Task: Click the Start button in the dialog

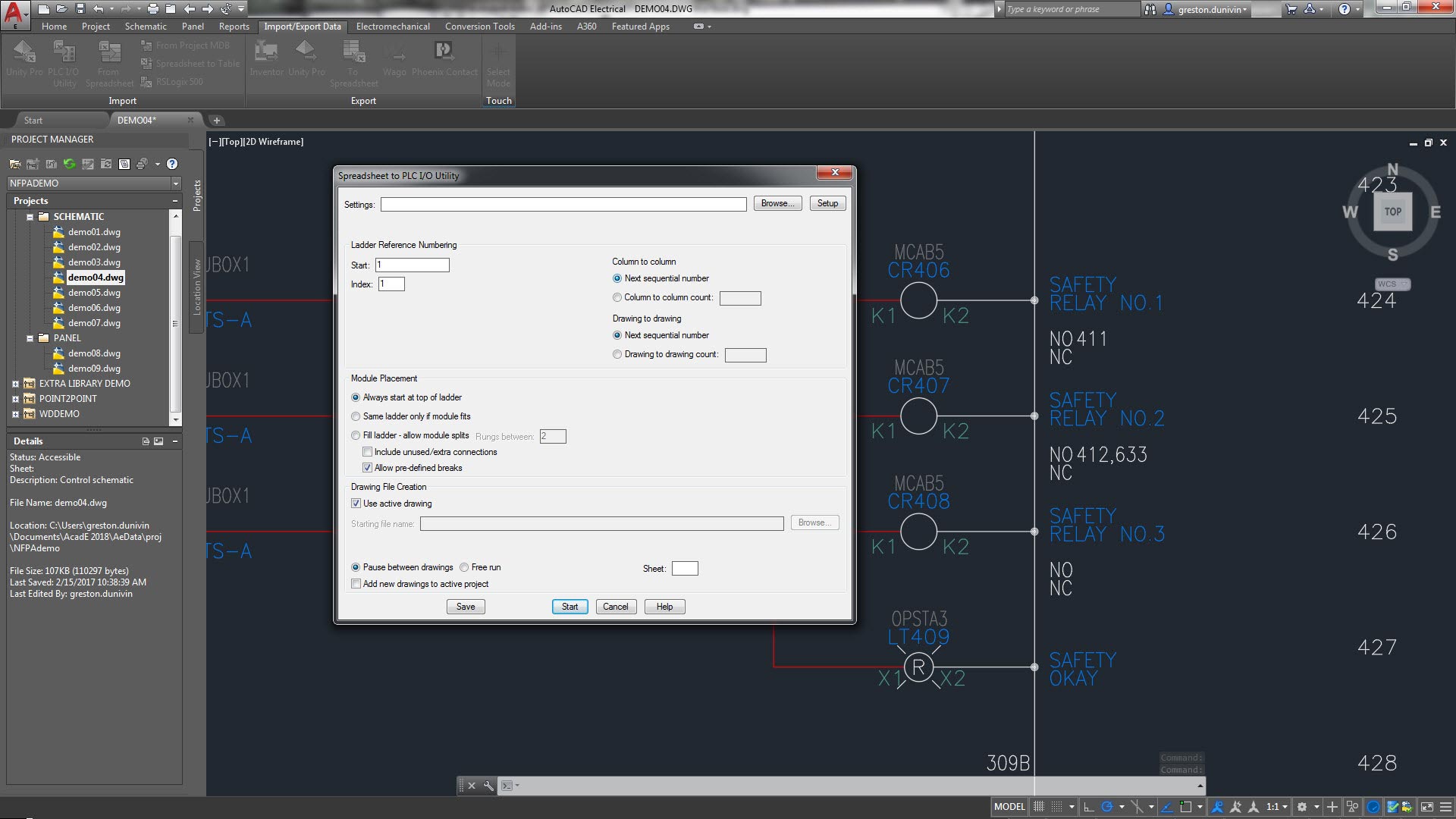Action: click(570, 607)
